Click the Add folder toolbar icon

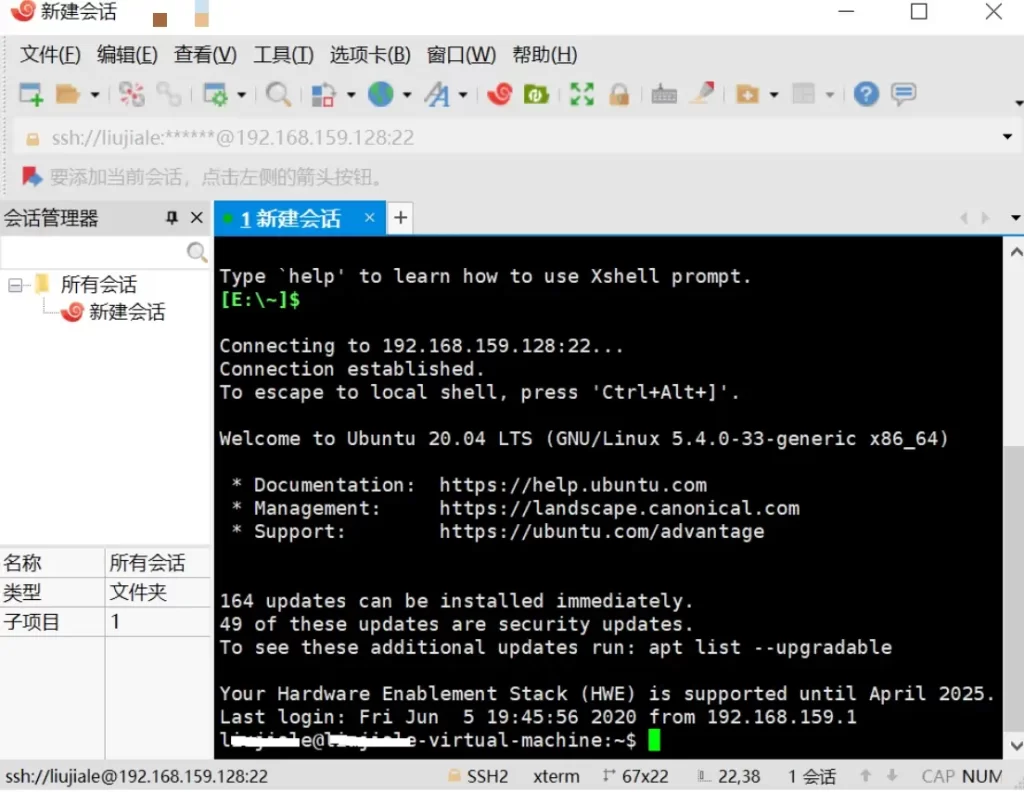(x=747, y=95)
